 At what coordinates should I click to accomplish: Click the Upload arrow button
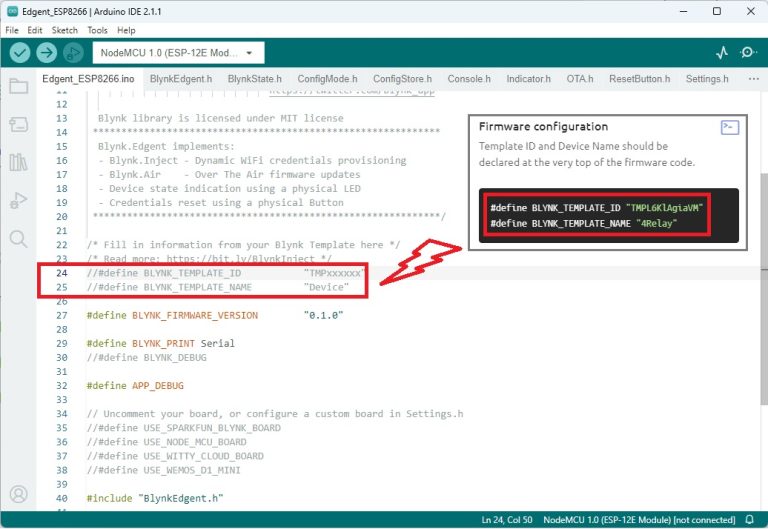(46, 53)
